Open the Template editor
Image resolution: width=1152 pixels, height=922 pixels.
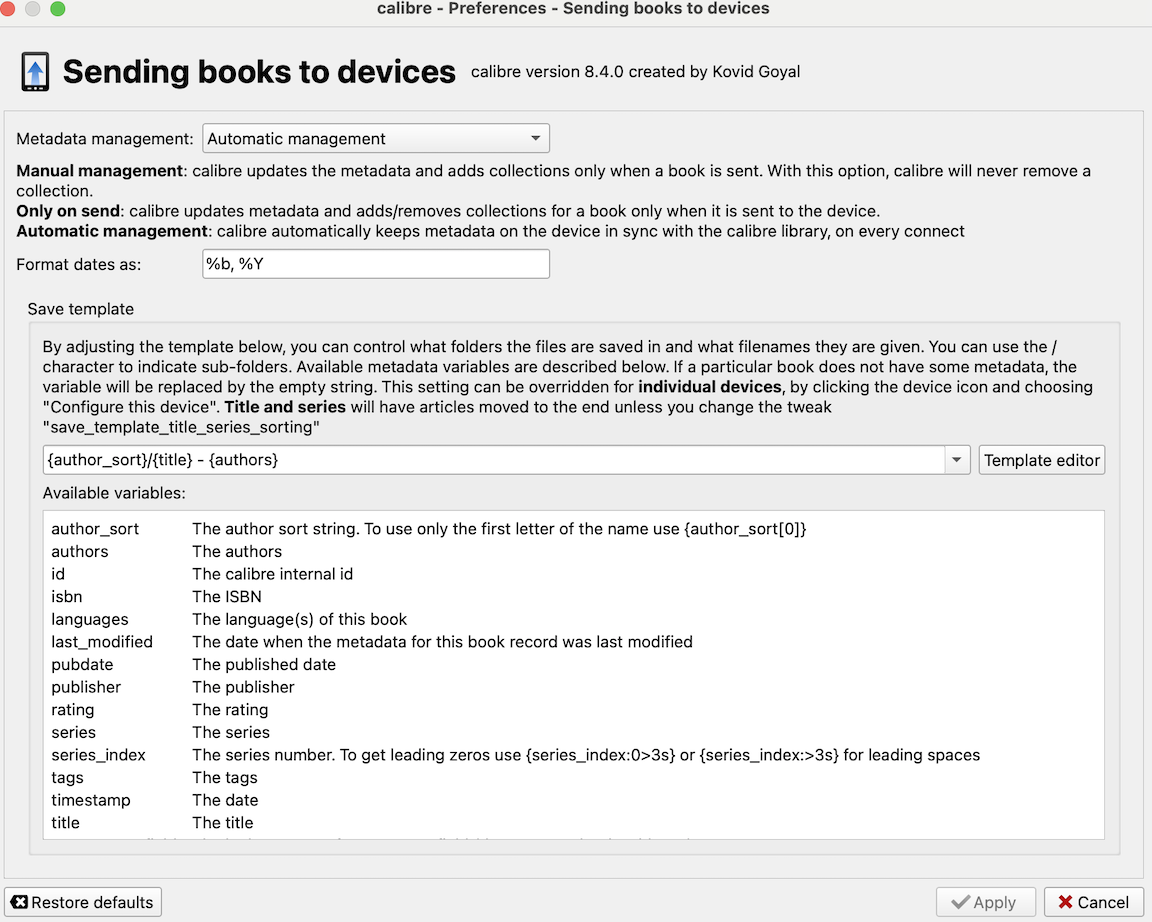point(1041,460)
